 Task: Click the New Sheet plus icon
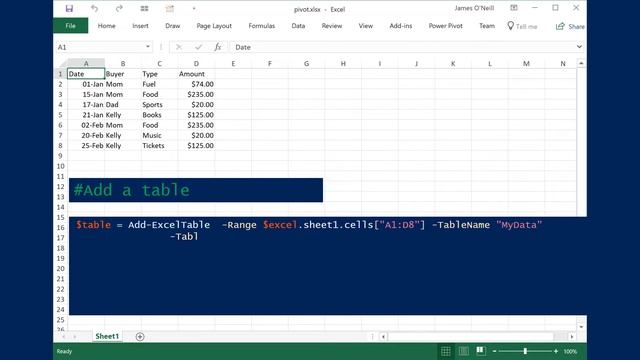click(140, 337)
